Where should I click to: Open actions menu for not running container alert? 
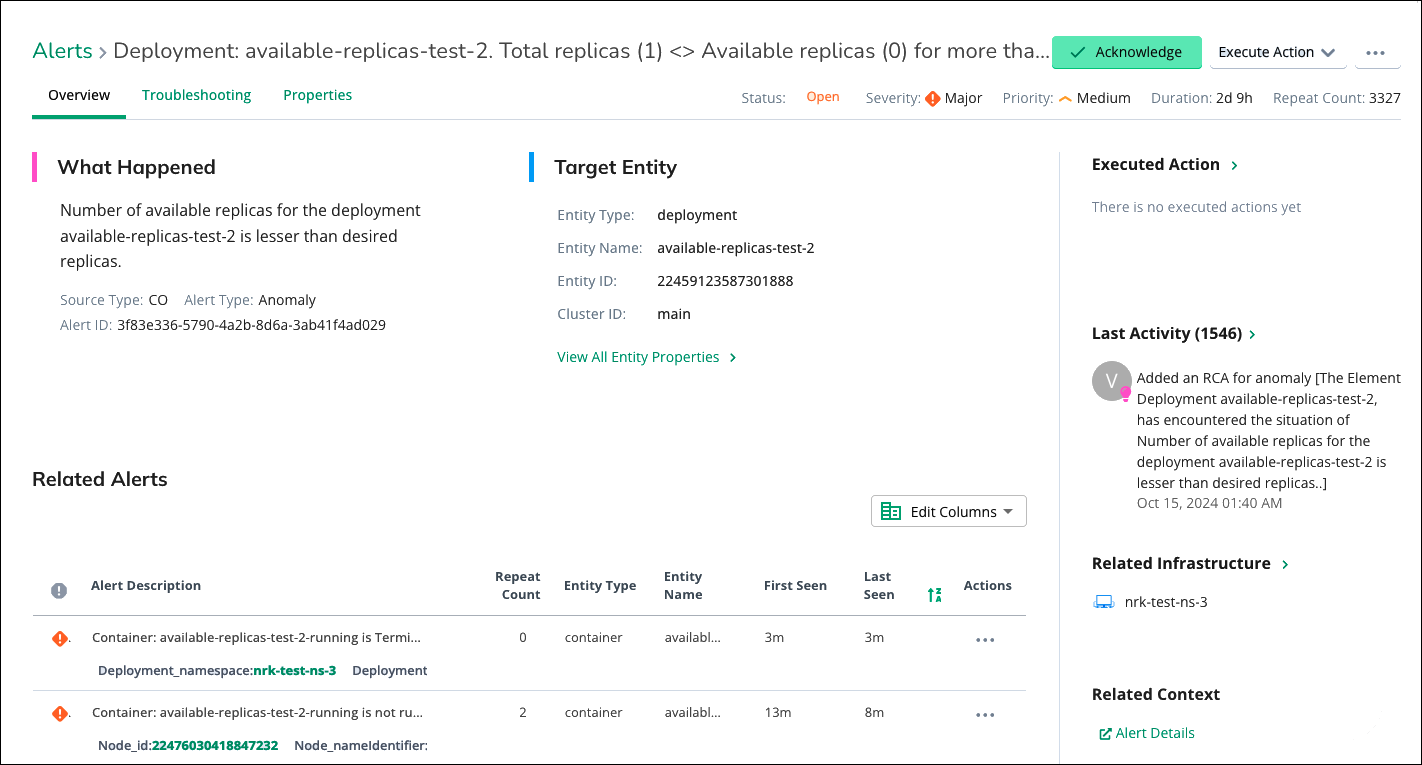(x=985, y=715)
